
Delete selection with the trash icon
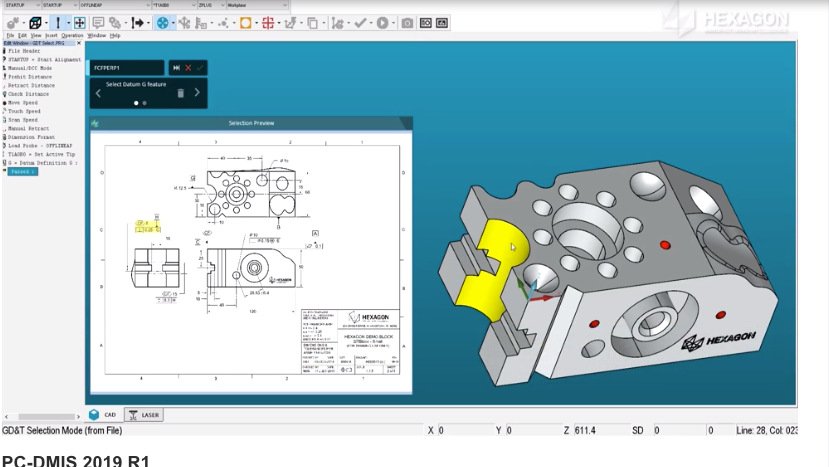[180, 93]
